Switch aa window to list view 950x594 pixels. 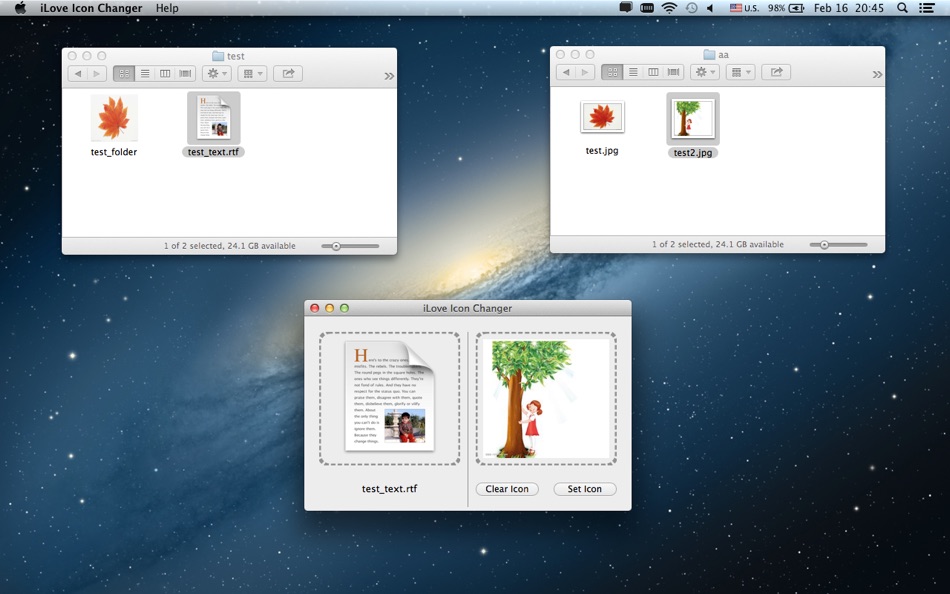point(633,72)
